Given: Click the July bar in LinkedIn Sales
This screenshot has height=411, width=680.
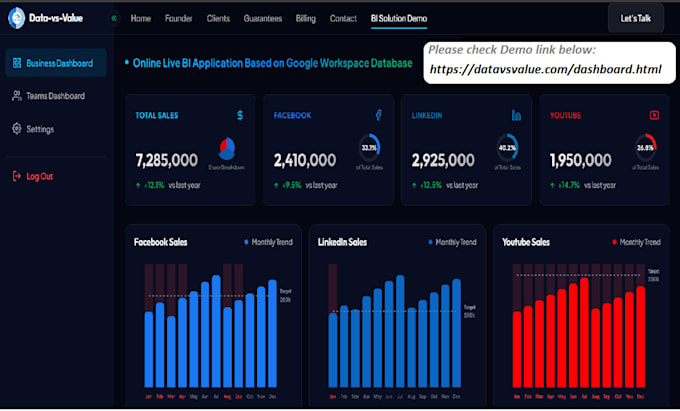Looking at the screenshot, I should [400, 331].
